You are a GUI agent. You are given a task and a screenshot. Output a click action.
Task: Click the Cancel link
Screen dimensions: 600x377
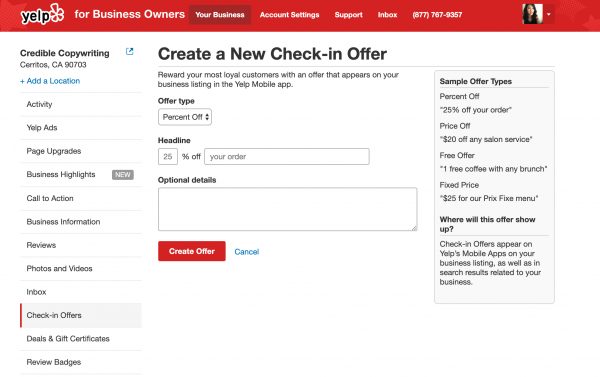(247, 252)
